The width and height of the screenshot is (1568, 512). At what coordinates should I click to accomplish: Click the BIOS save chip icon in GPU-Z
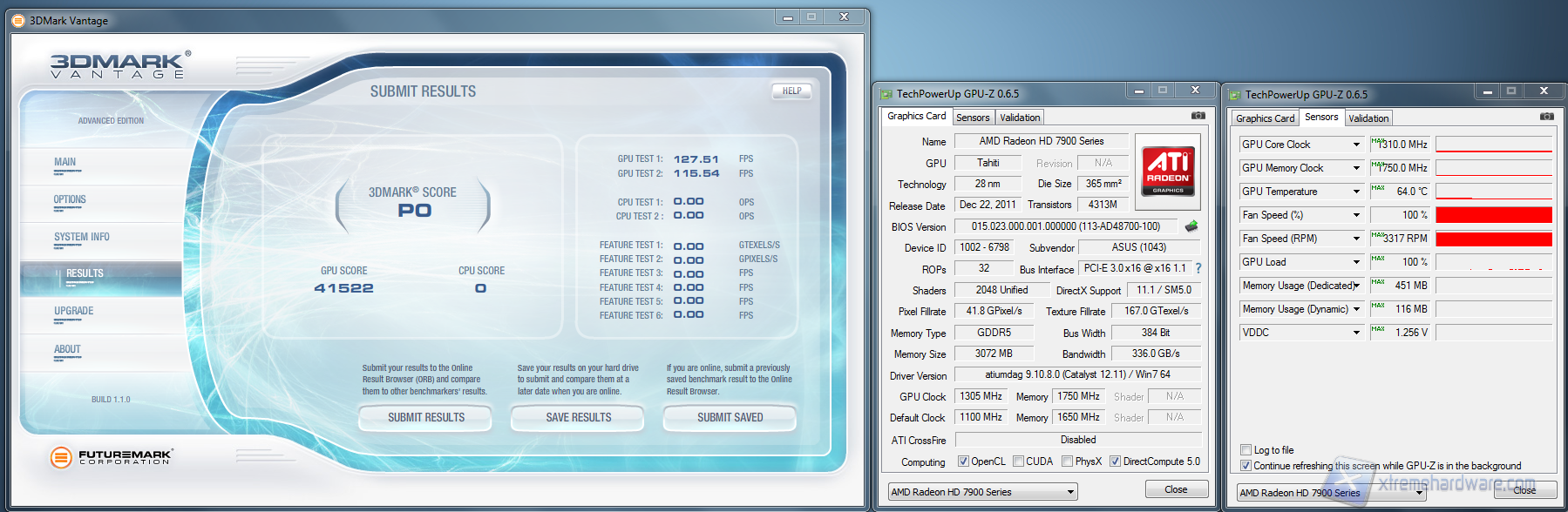(1191, 226)
